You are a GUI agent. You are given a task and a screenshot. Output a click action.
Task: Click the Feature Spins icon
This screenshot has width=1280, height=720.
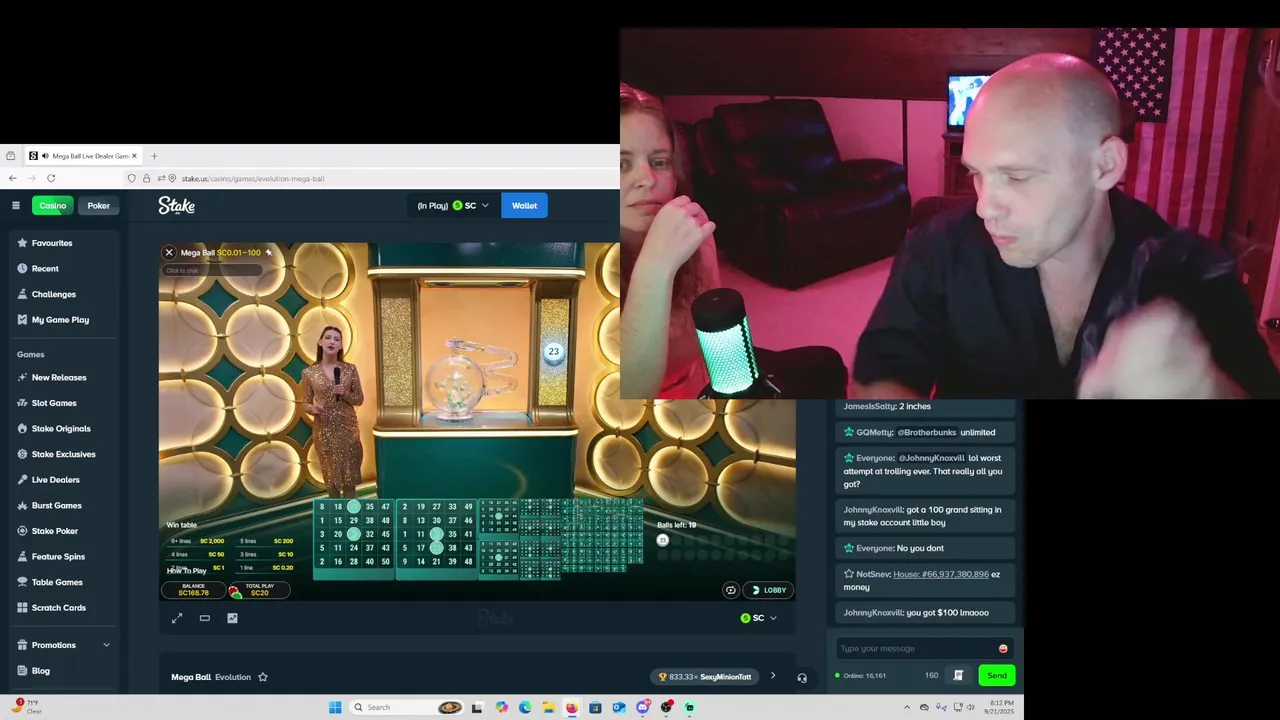pyautogui.click(x=22, y=556)
